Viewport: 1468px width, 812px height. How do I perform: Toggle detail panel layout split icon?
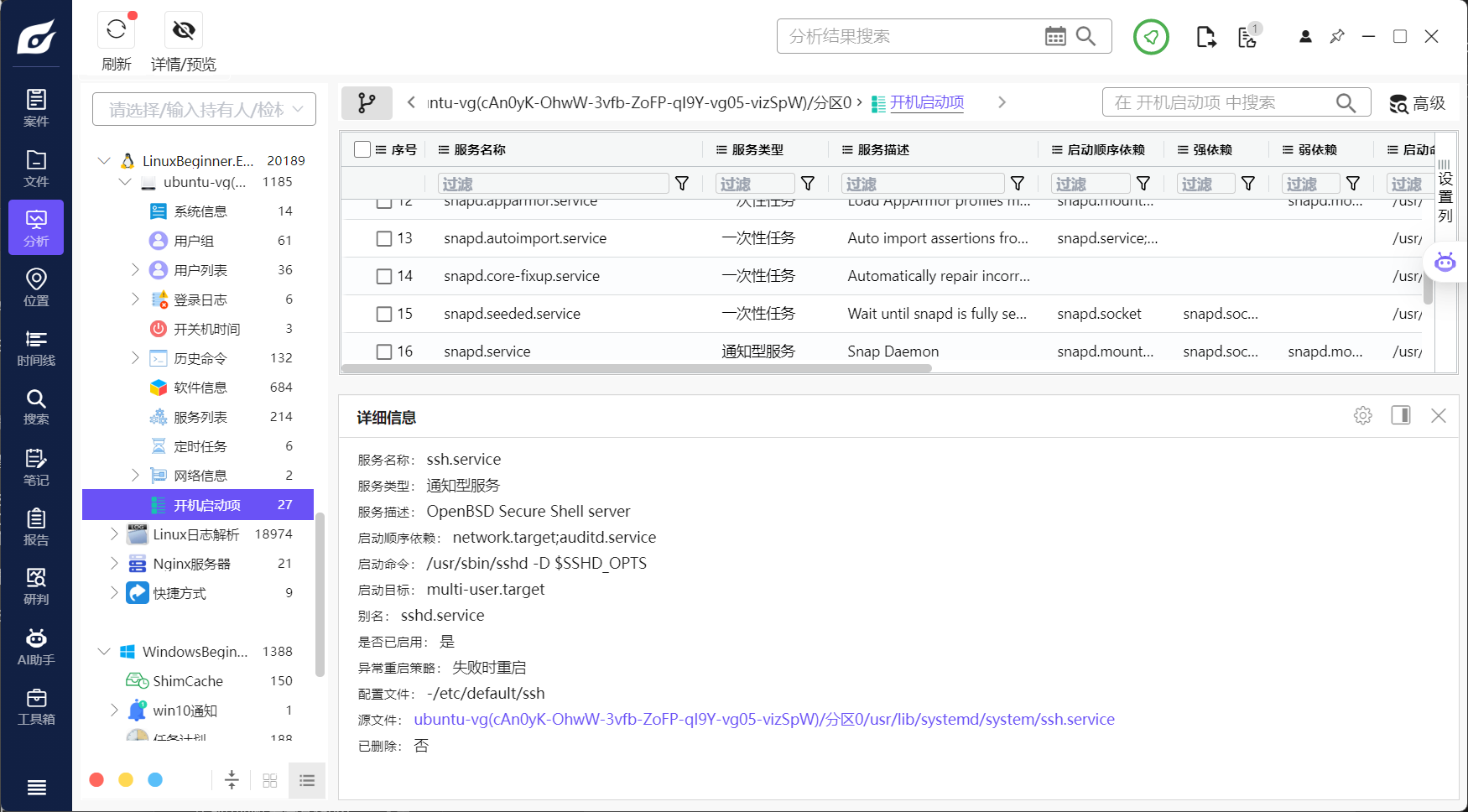[1401, 415]
